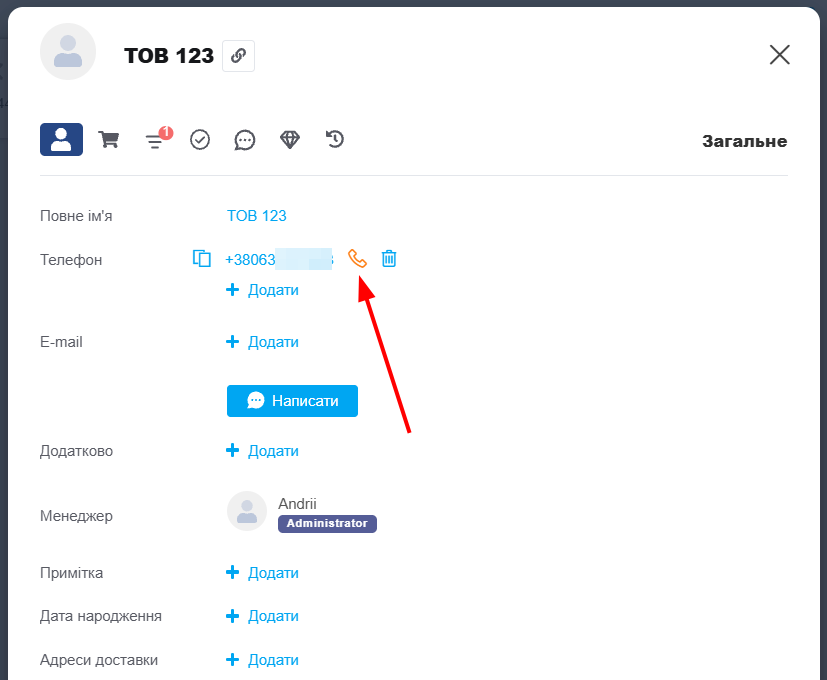Add Адреси доставки via Додати link

[x=263, y=660]
